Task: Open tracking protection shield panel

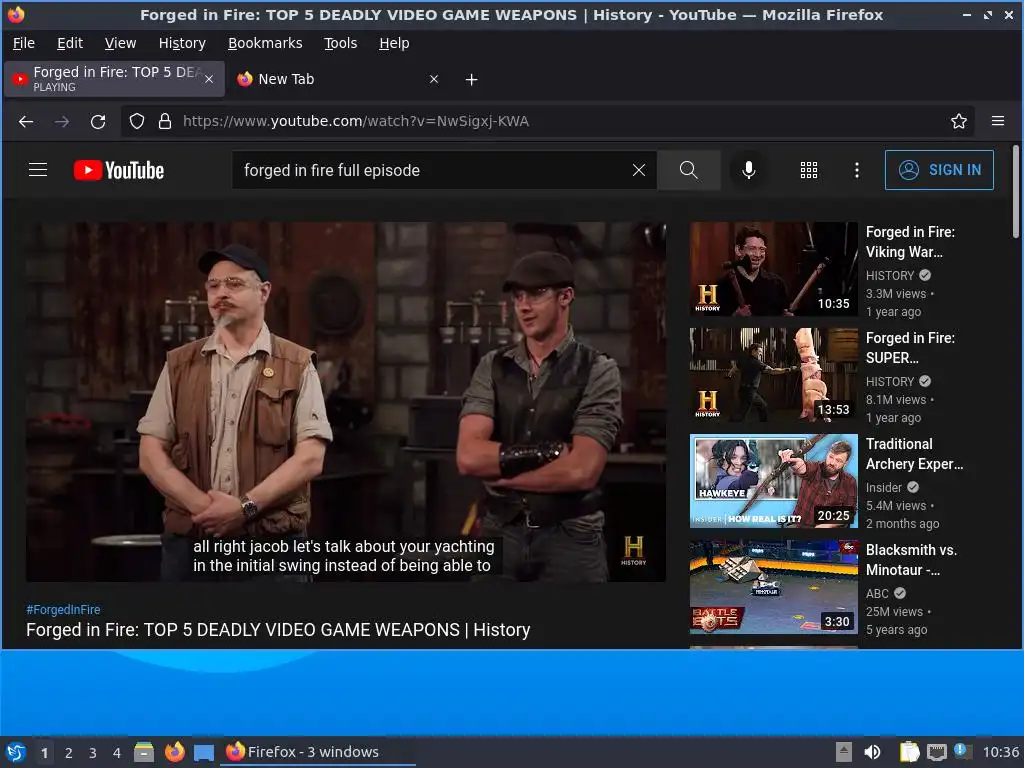Action: (x=136, y=121)
